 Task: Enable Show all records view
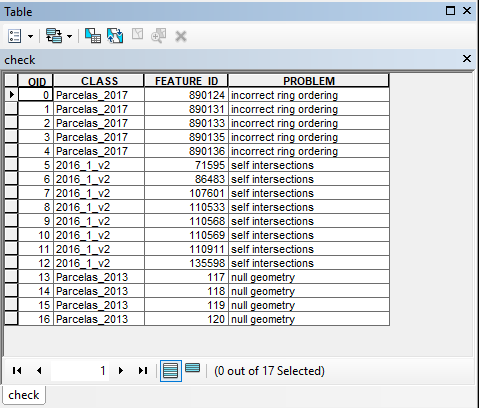point(171,371)
